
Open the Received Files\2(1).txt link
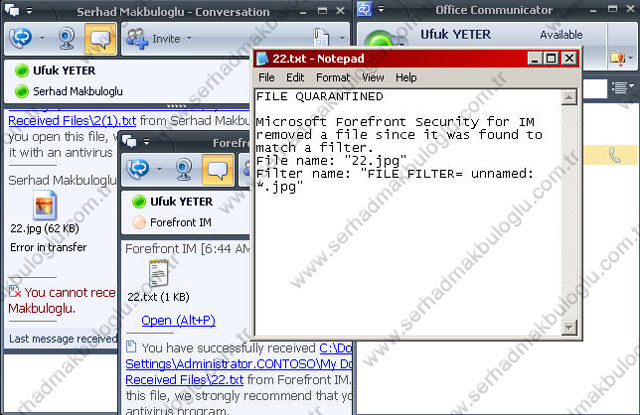(72, 121)
